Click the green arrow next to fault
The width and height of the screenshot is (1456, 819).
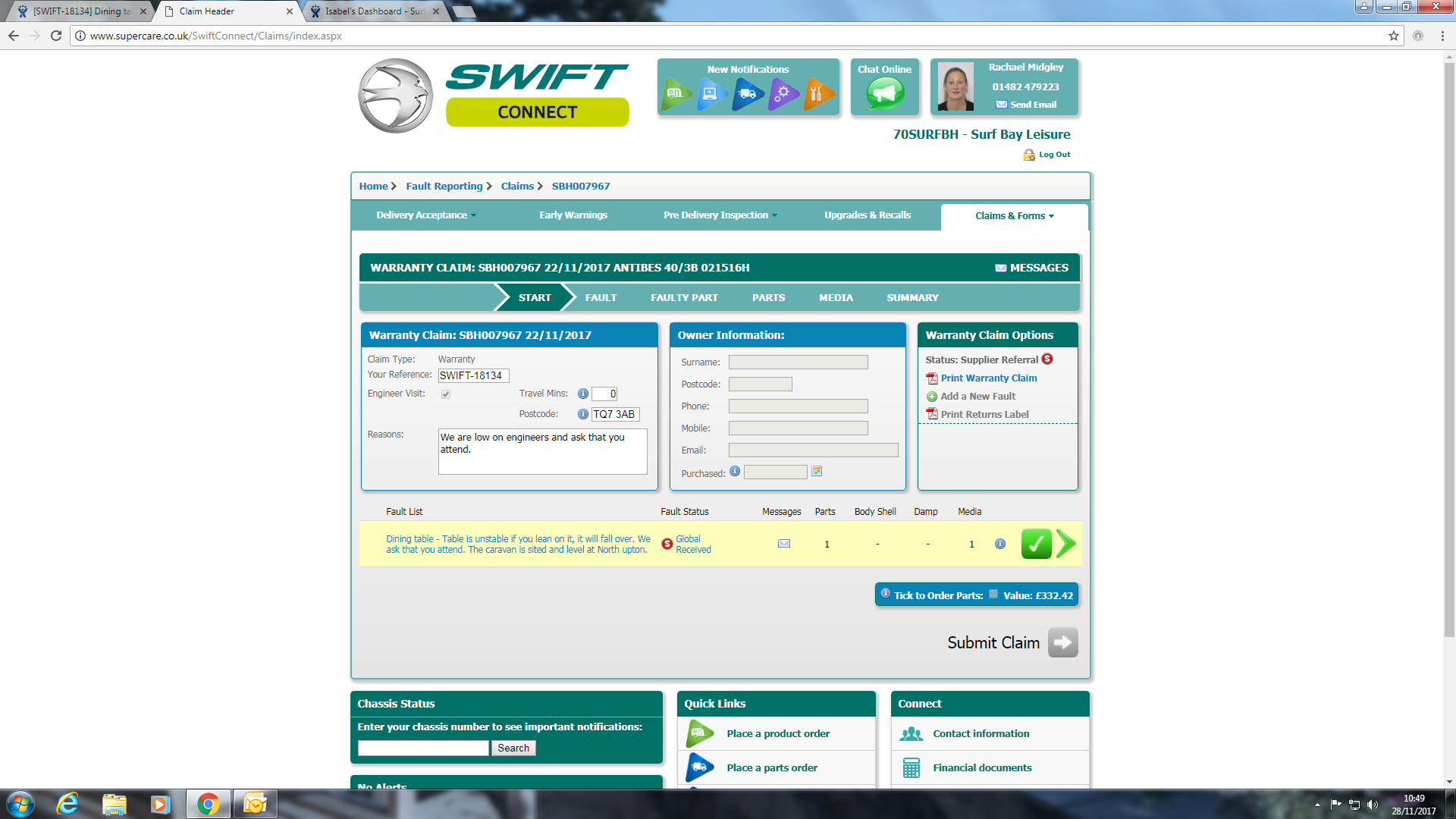(x=1066, y=544)
